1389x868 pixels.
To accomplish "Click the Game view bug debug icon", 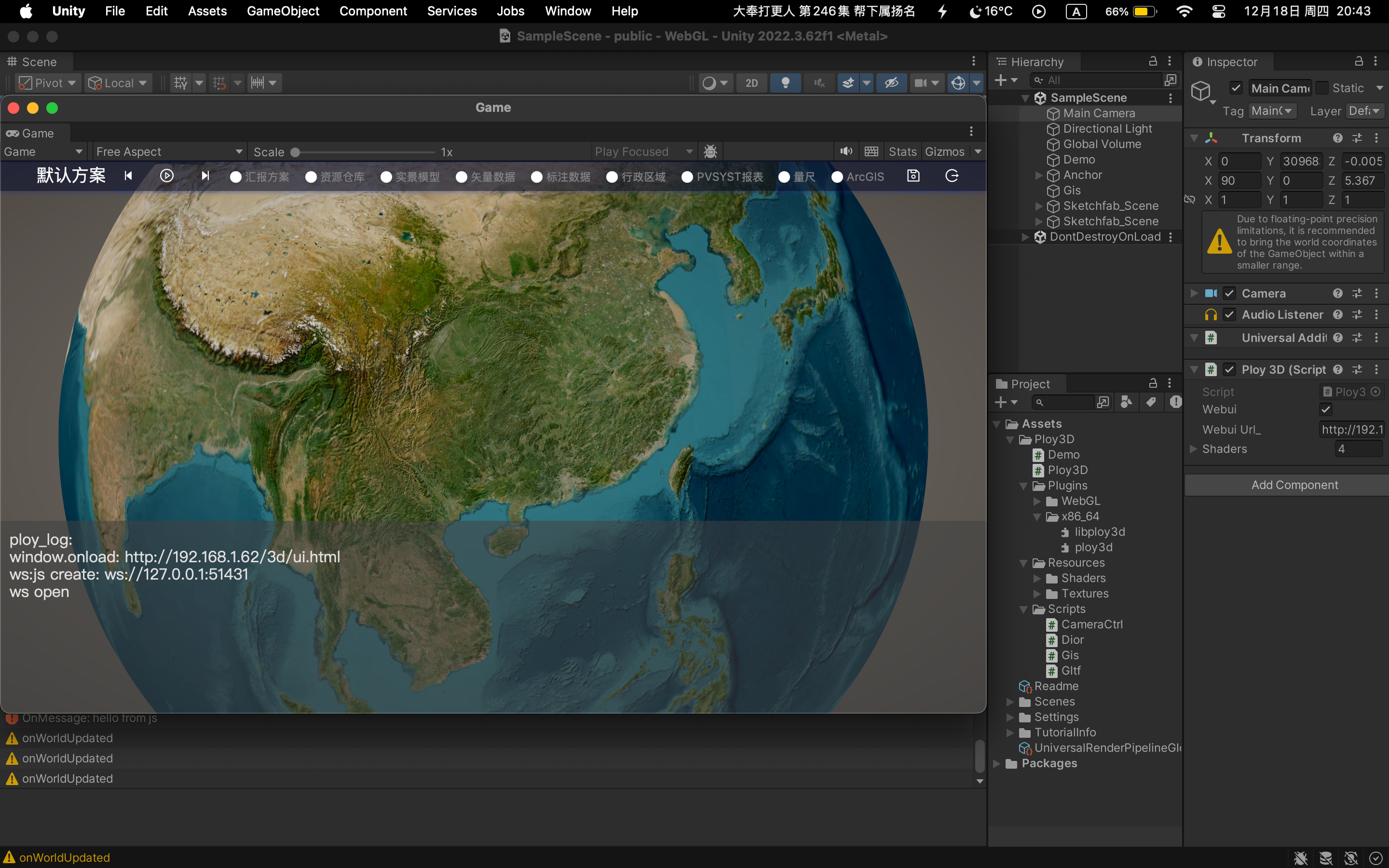I will tap(710, 151).
